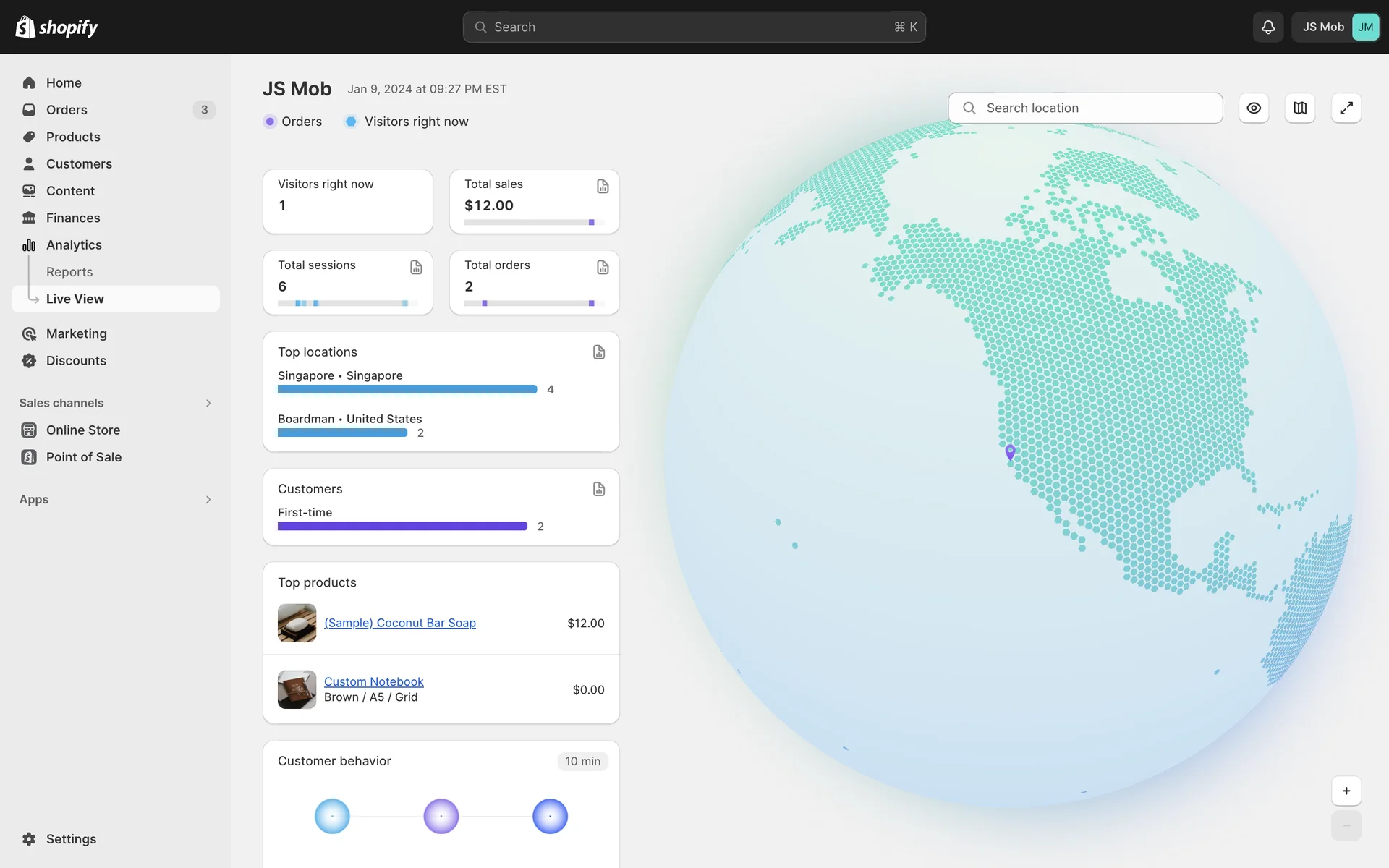Viewport: 1389px width, 868px height.
Task: Toggle the eye visibility button
Action: [1254, 108]
